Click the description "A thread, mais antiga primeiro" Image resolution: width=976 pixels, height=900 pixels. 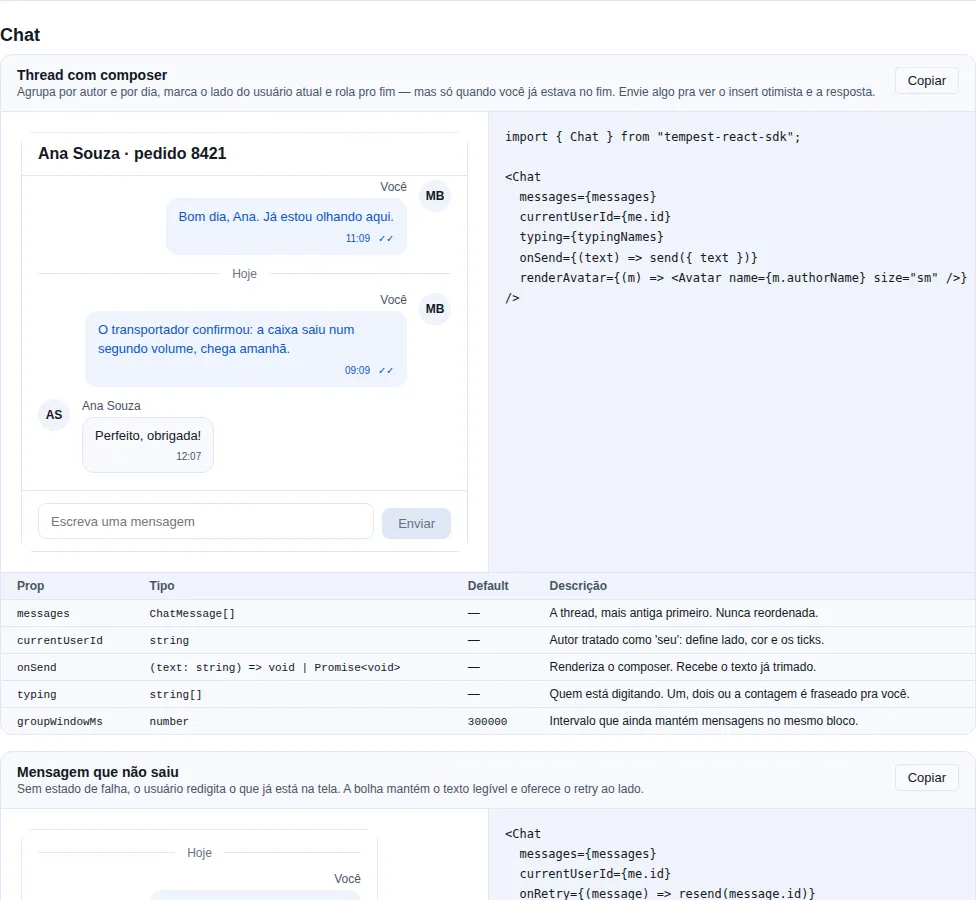[x=683, y=613]
